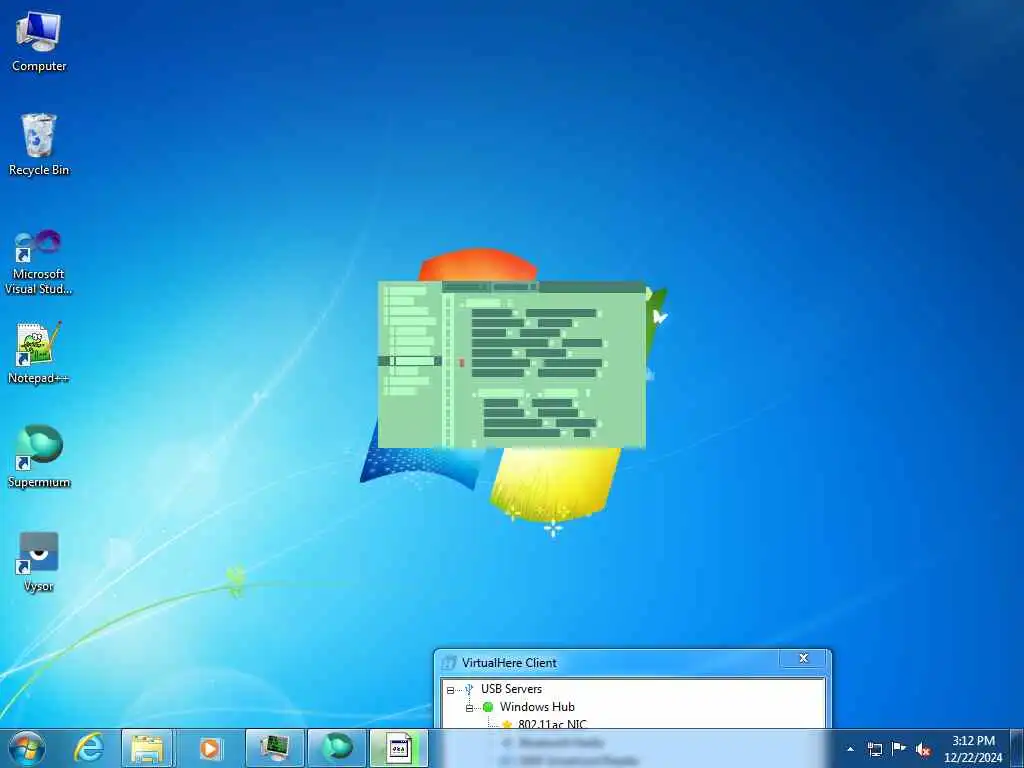1024x768 pixels.
Task: Select the Vysor desktop shortcut
Action: [39, 562]
